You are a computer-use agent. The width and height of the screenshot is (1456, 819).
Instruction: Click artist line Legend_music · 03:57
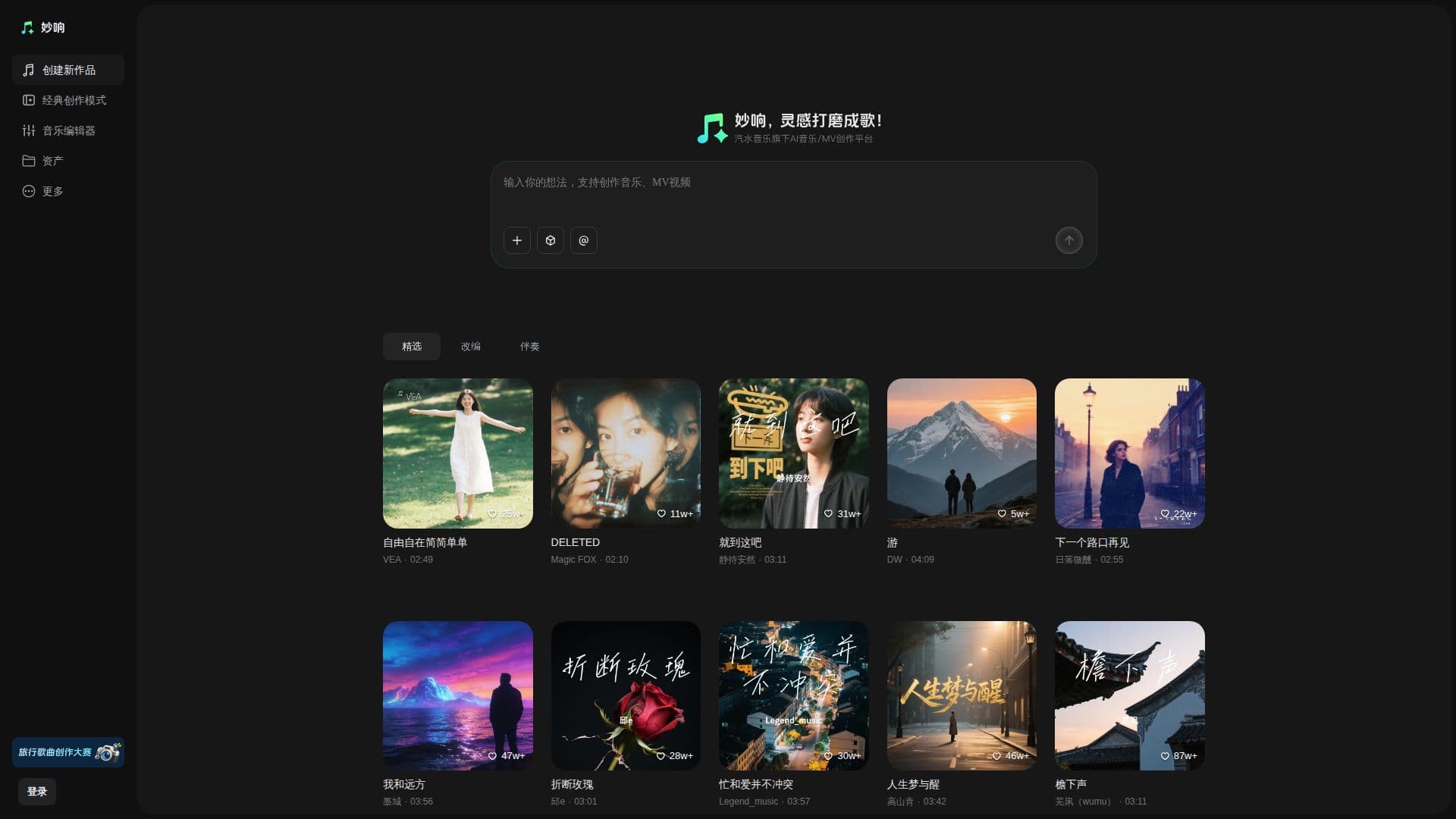pos(764,802)
